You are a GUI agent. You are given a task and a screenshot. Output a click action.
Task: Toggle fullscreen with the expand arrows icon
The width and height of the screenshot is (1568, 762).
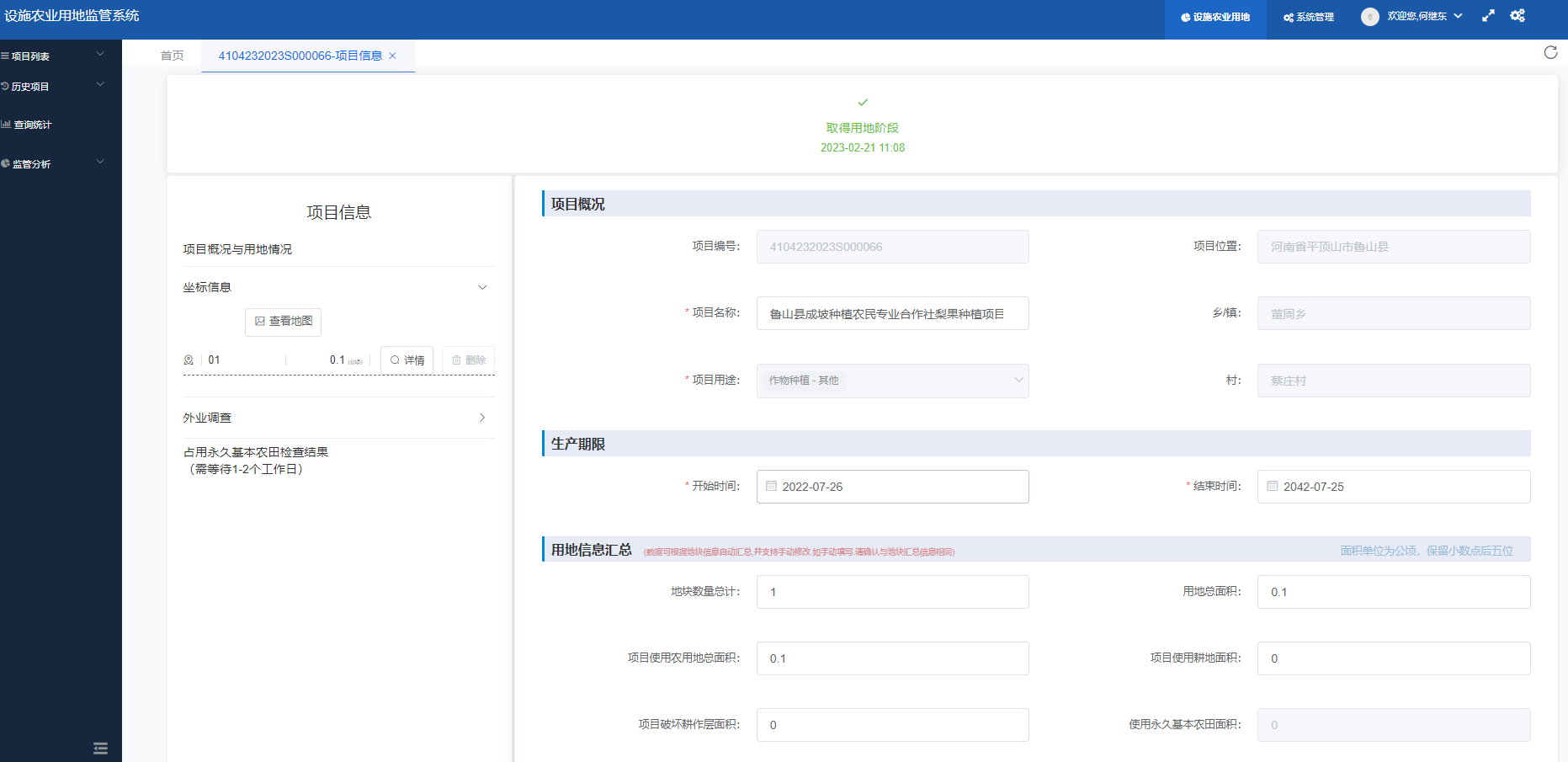click(1488, 16)
